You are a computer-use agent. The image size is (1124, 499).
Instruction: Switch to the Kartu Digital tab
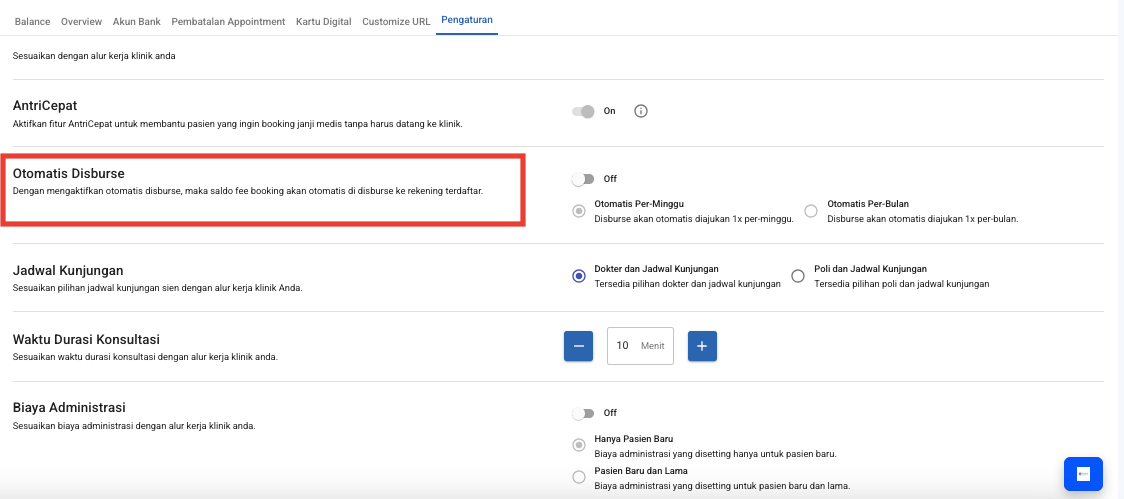coord(323,21)
